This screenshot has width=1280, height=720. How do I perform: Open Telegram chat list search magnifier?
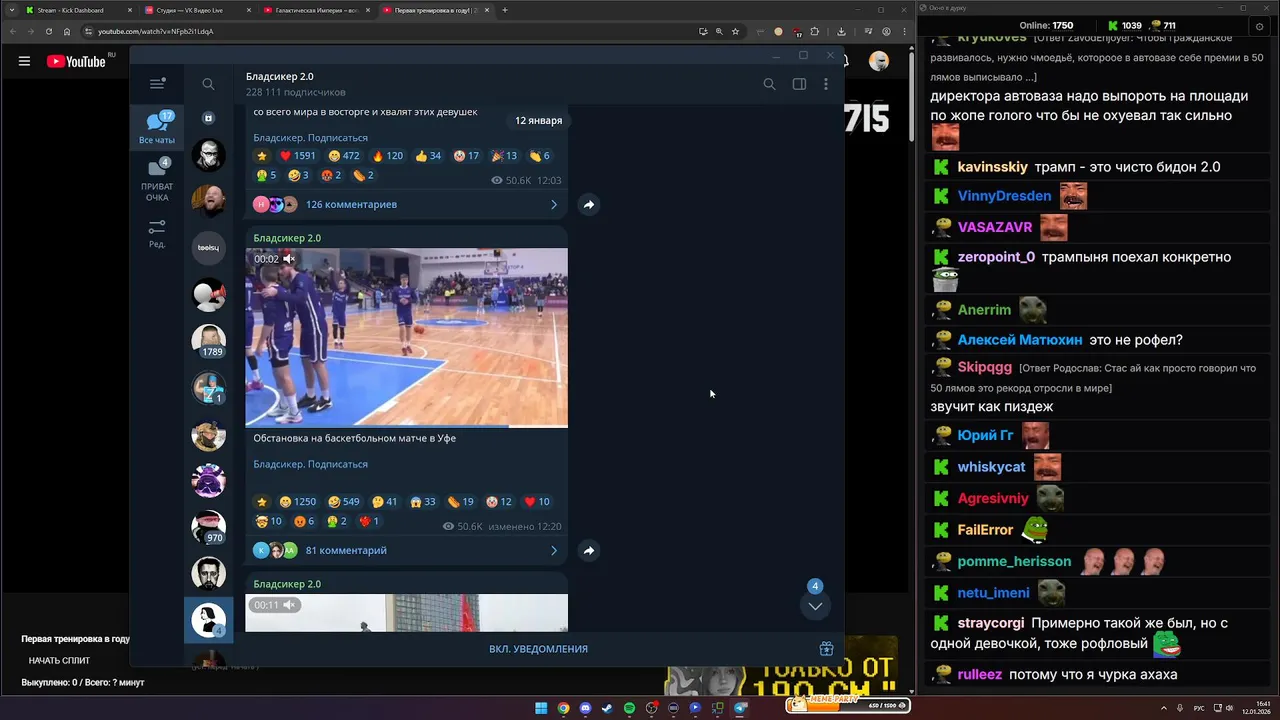(x=208, y=84)
